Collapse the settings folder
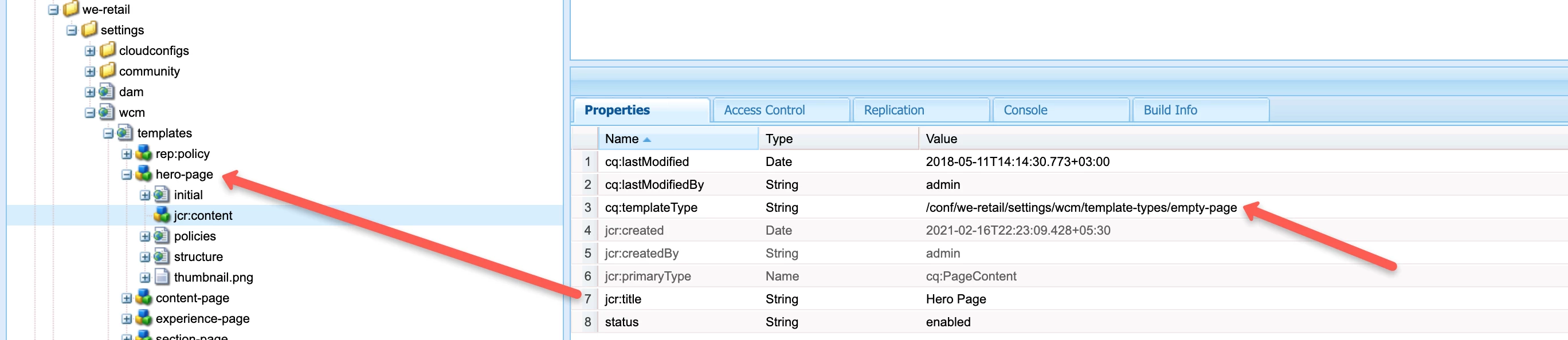Viewport: 1568px width, 340px height. [72, 30]
